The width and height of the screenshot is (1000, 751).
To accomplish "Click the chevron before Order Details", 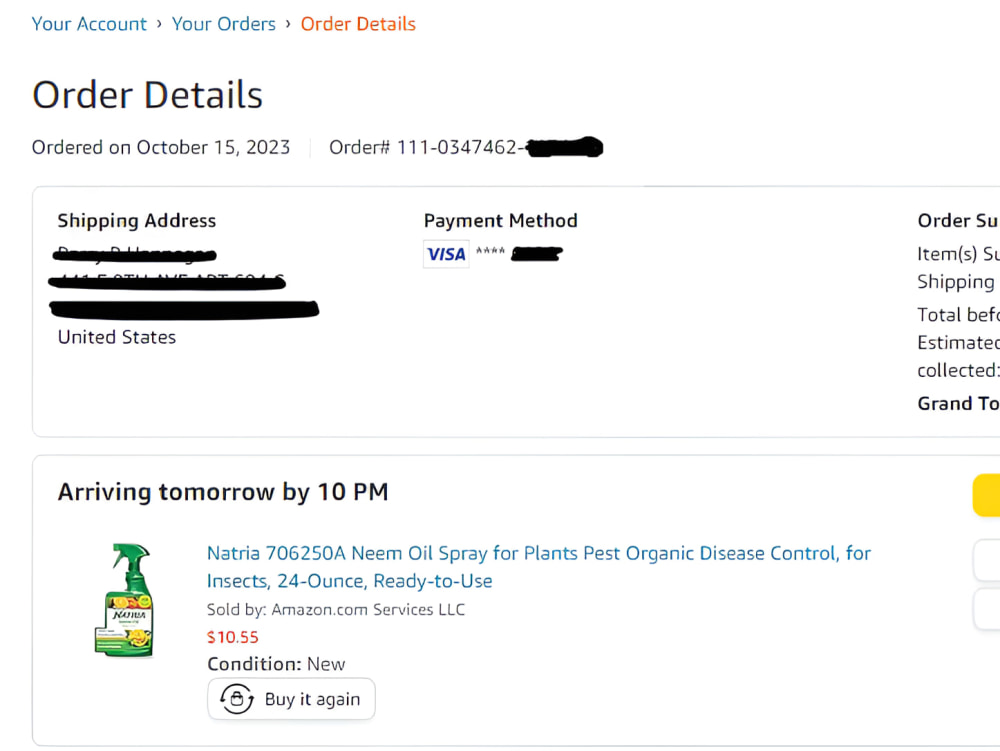I will point(288,24).
